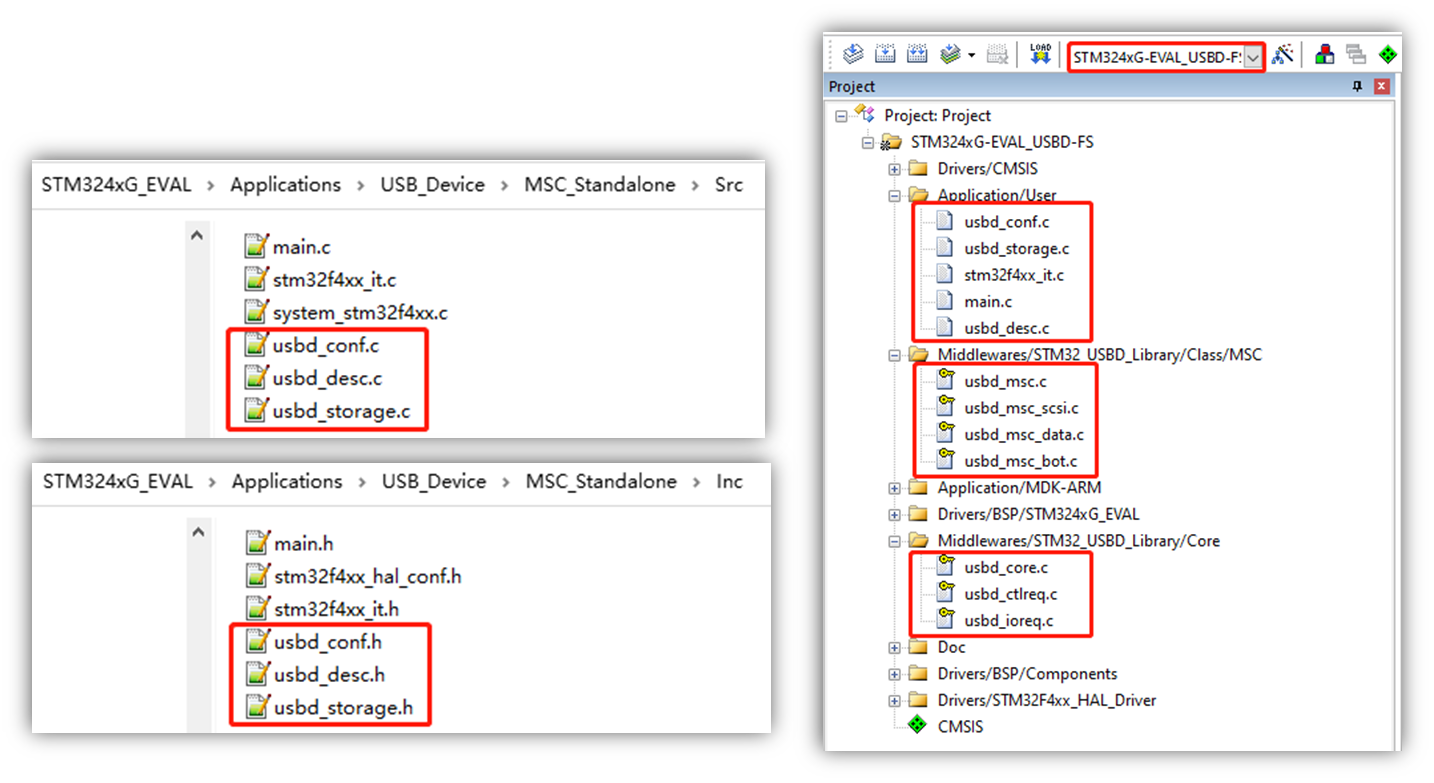Collapse the Project: Project root node
This screenshot has height=783, width=1434.
tap(841, 116)
